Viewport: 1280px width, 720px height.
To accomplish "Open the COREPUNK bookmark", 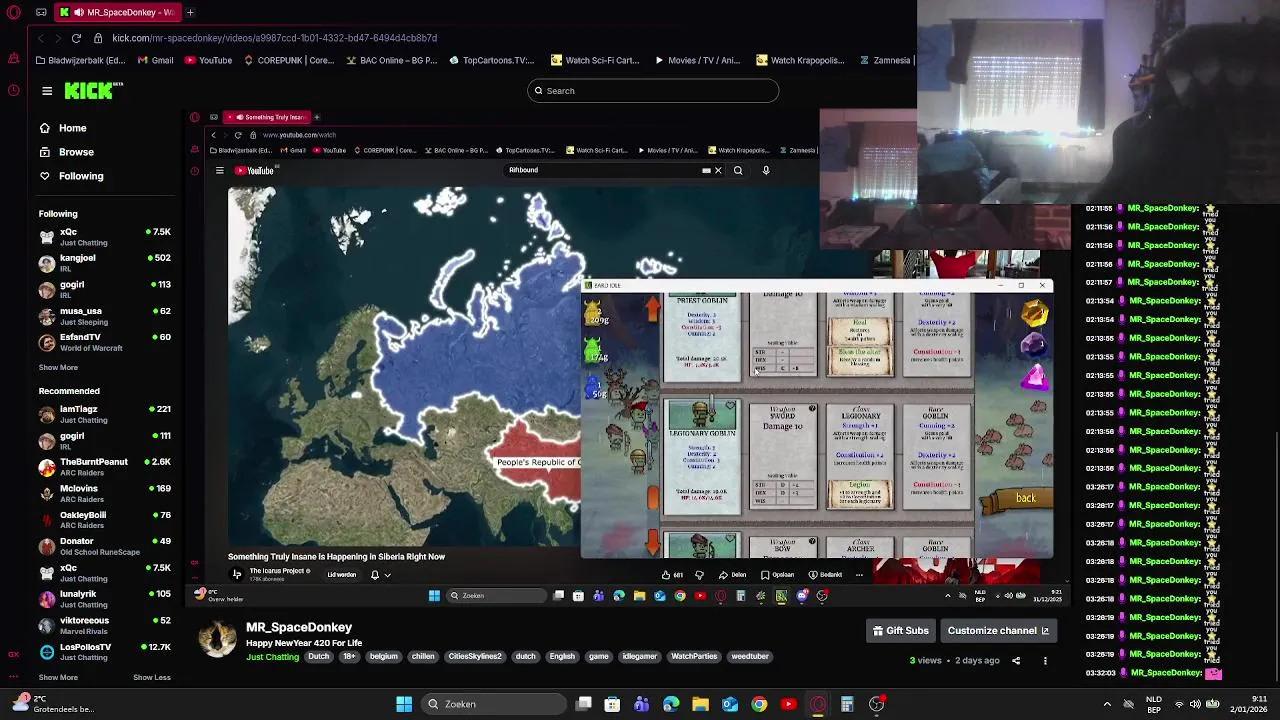I will (289, 60).
